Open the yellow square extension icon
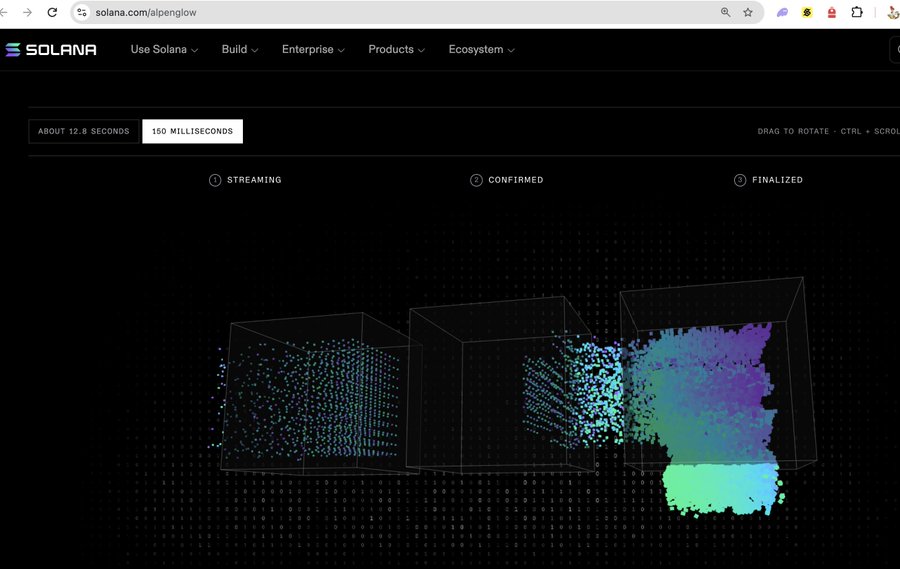This screenshot has width=900, height=569. pyautogui.click(x=807, y=12)
